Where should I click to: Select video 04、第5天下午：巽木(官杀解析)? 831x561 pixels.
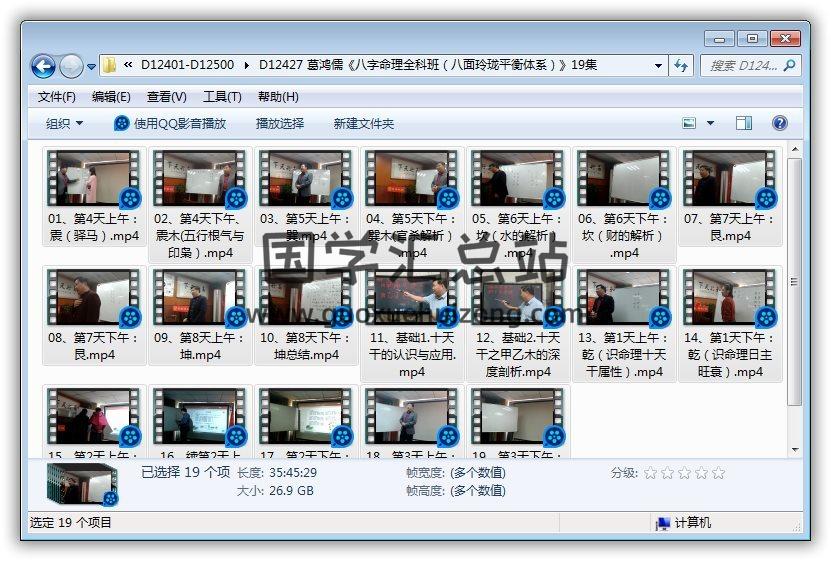[x=412, y=205]
